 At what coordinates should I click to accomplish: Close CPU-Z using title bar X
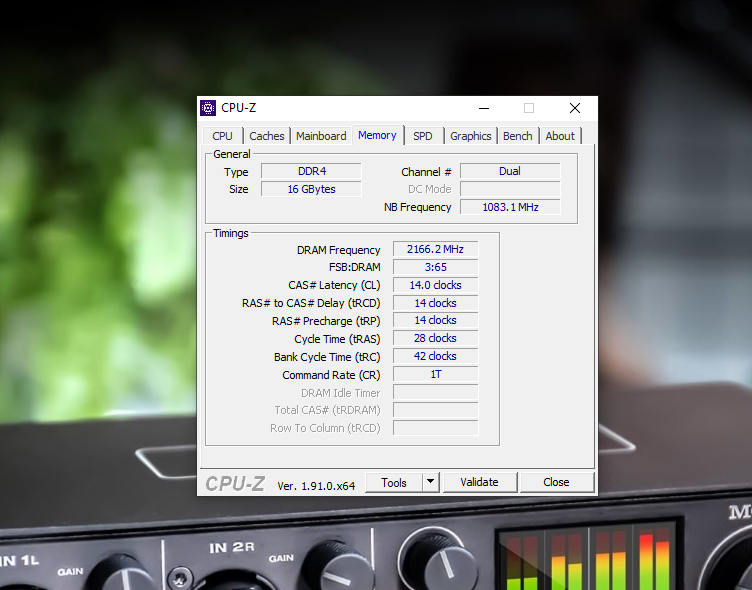click(x=574, y=108)
